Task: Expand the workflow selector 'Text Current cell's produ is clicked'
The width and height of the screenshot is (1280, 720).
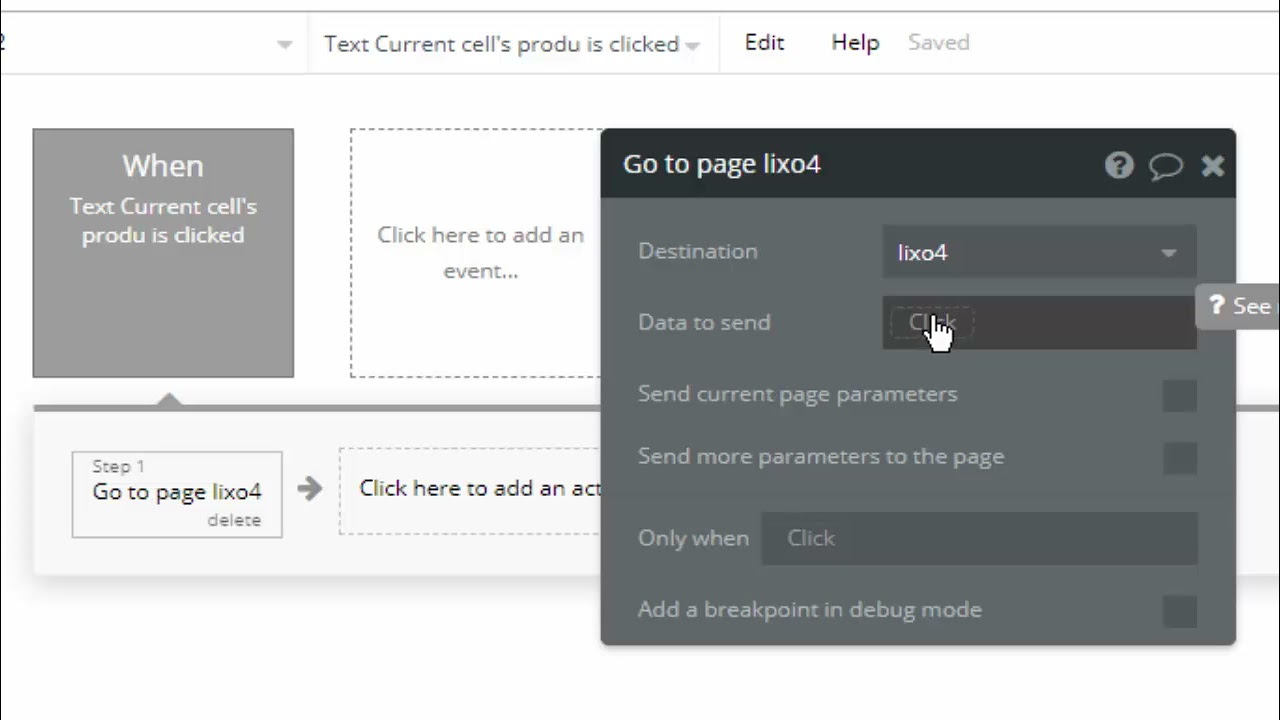Action: coord(512,44)
